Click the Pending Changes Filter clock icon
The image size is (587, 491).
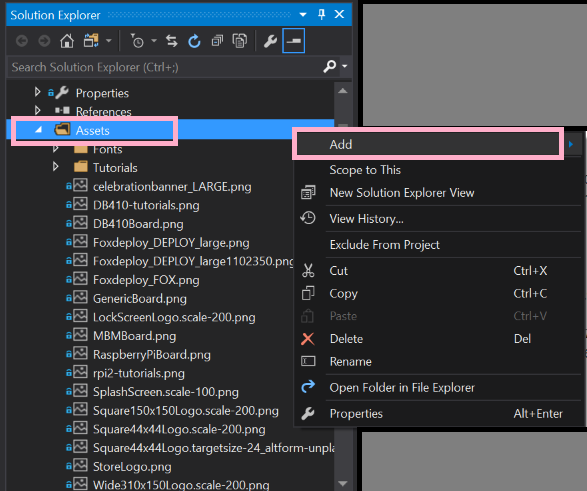click(x=137, y=41)
